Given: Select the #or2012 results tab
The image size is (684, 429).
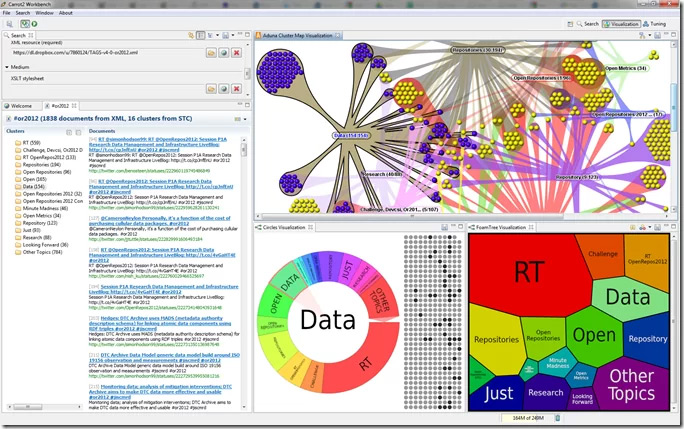Looking at the screenshot, I should coord(60,106).
